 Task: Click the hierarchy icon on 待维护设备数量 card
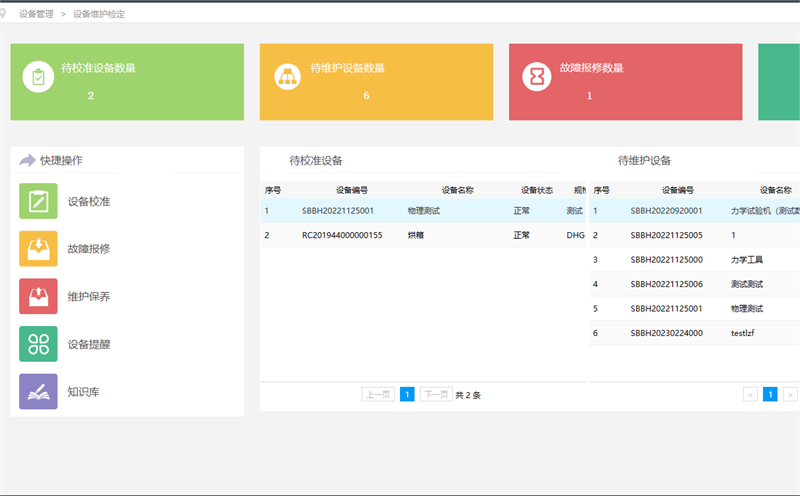click(x=288, y=77)
